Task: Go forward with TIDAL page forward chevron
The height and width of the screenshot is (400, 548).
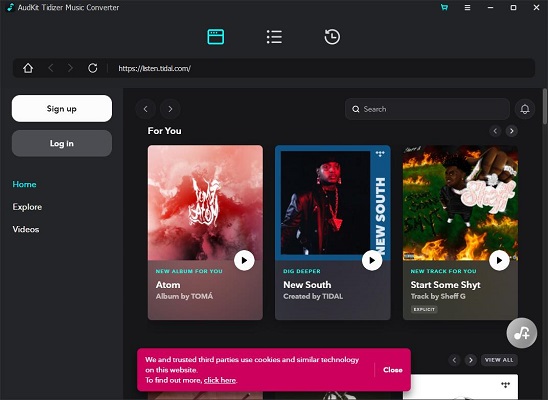Action: [170, 109]
